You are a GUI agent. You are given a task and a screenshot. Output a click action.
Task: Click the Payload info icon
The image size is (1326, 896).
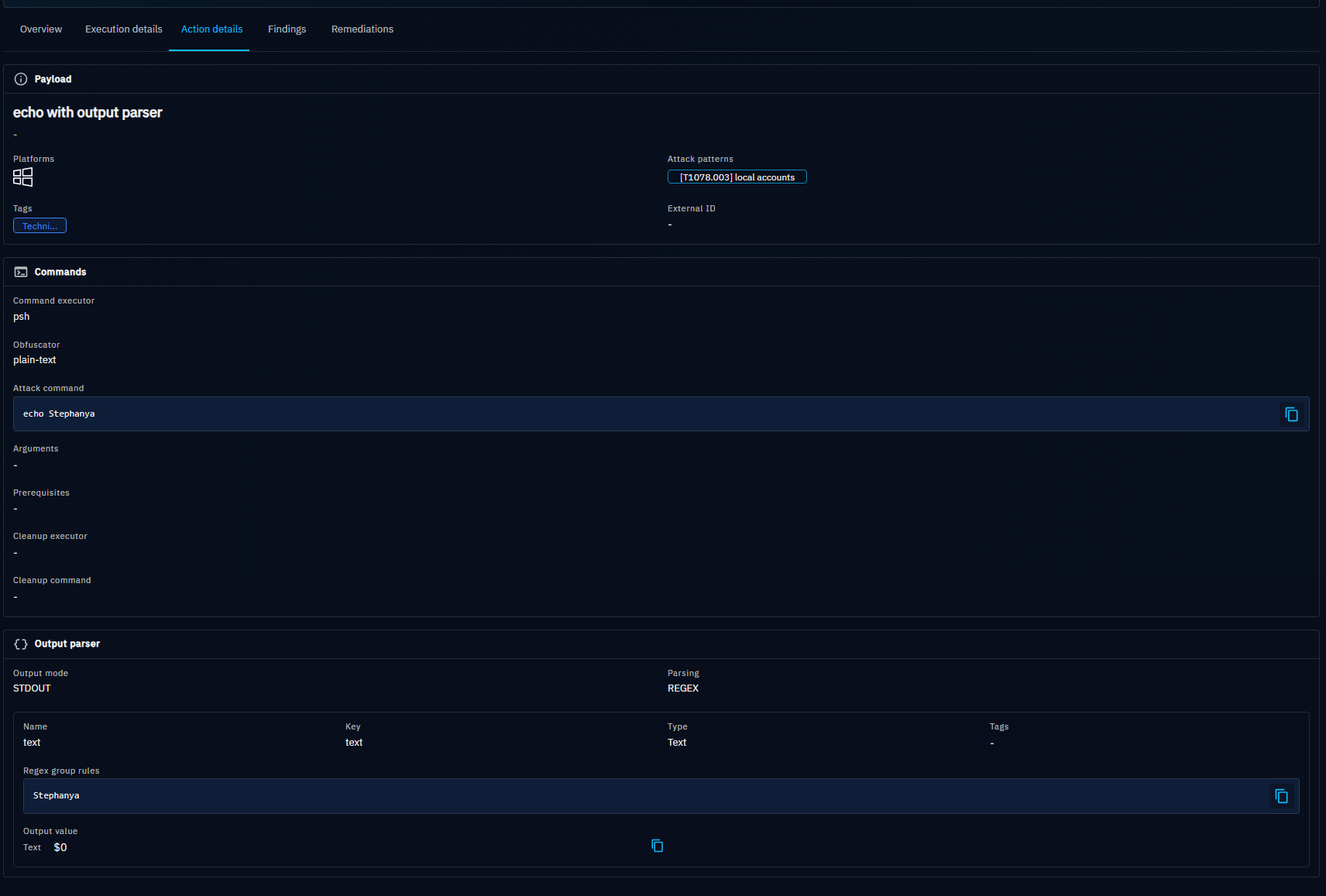point(21,79)
